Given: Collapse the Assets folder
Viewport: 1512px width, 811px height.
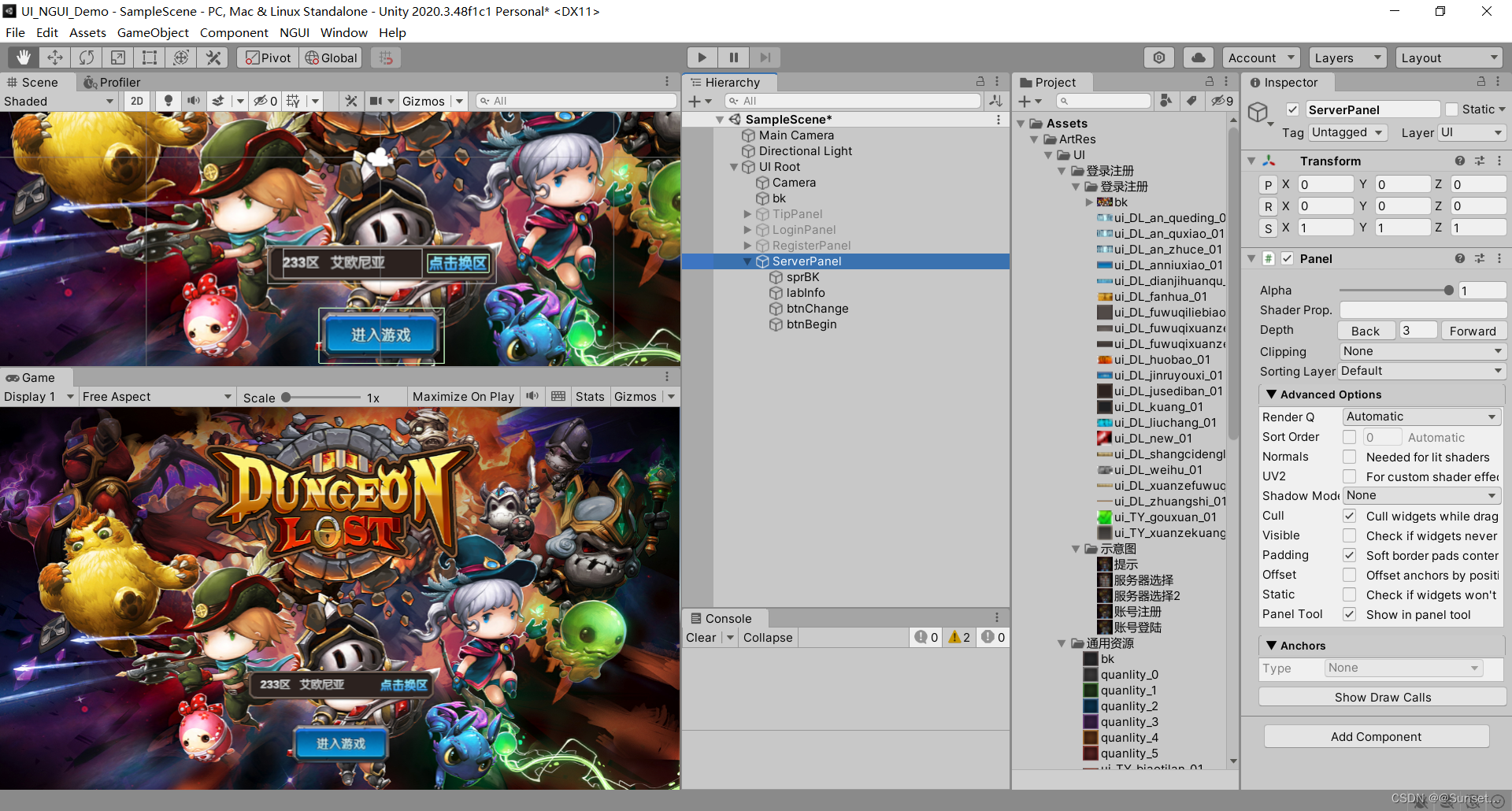Looking at the screenshot, I should 1021,124.
